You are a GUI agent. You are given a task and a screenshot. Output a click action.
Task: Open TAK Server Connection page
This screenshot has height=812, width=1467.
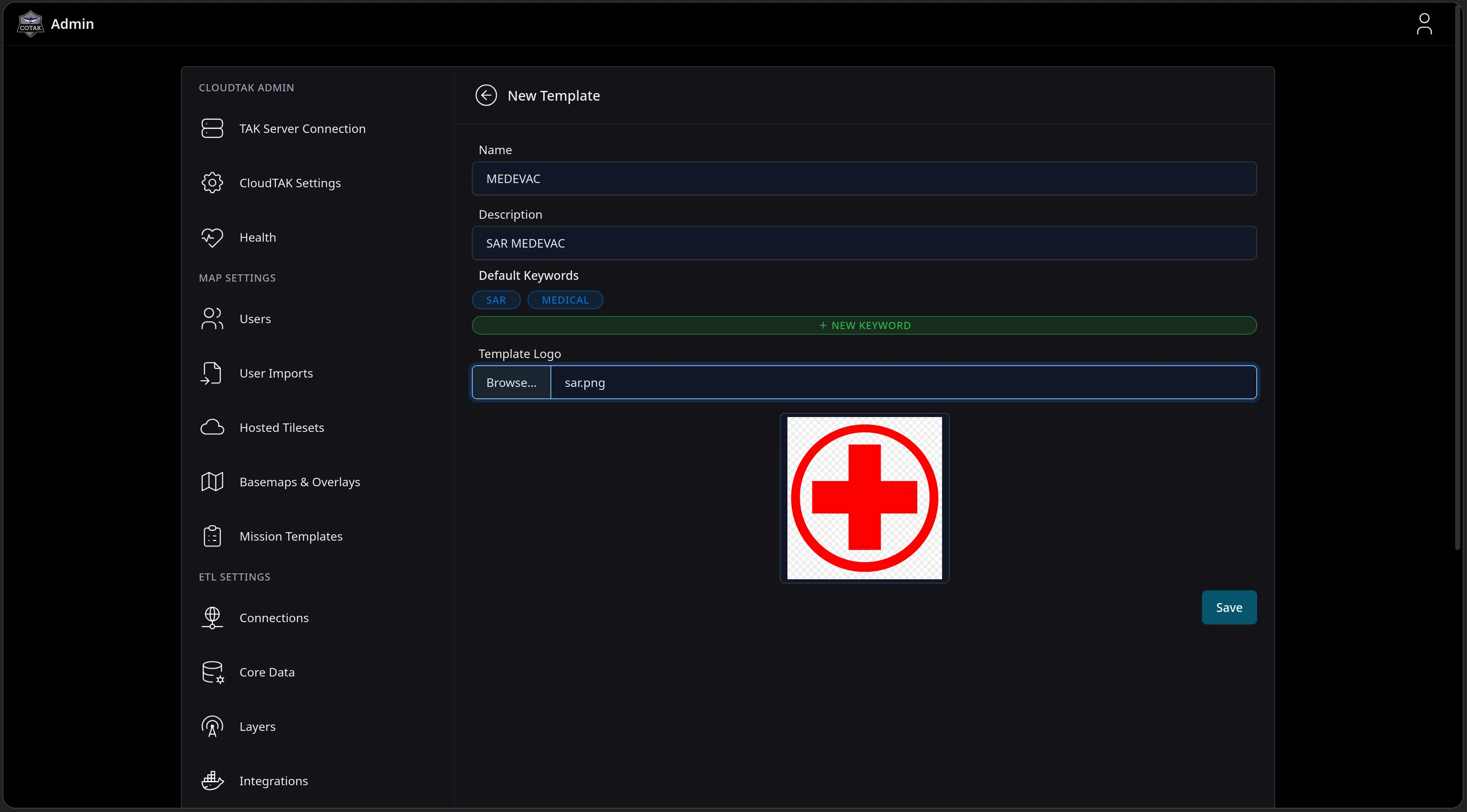click(x=318, y=129)
